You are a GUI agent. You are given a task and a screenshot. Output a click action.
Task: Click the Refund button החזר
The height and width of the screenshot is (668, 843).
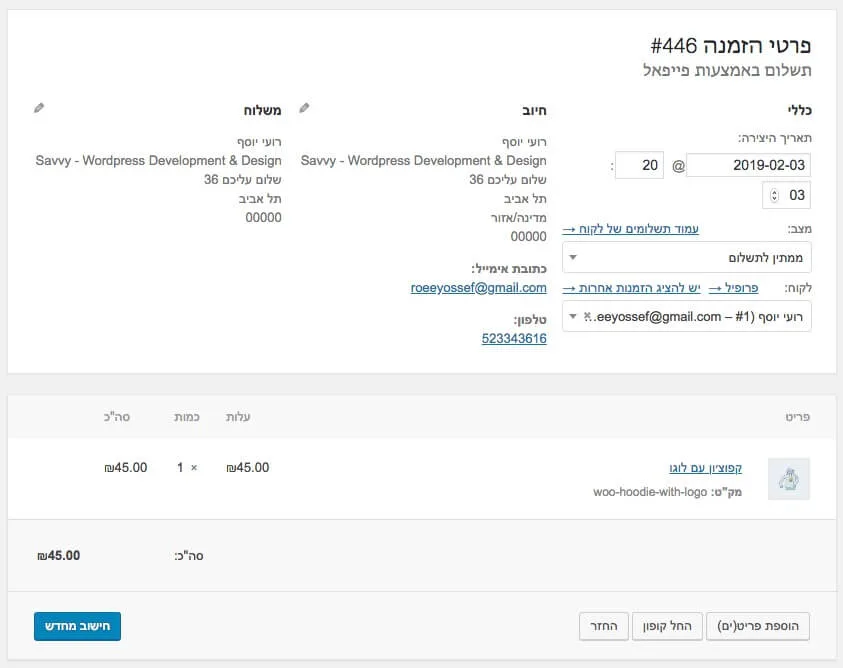pos(604,626)
